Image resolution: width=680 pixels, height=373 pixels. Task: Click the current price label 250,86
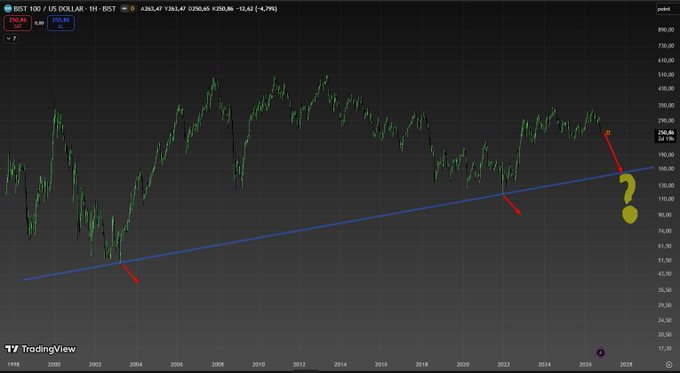pos(666,133)
